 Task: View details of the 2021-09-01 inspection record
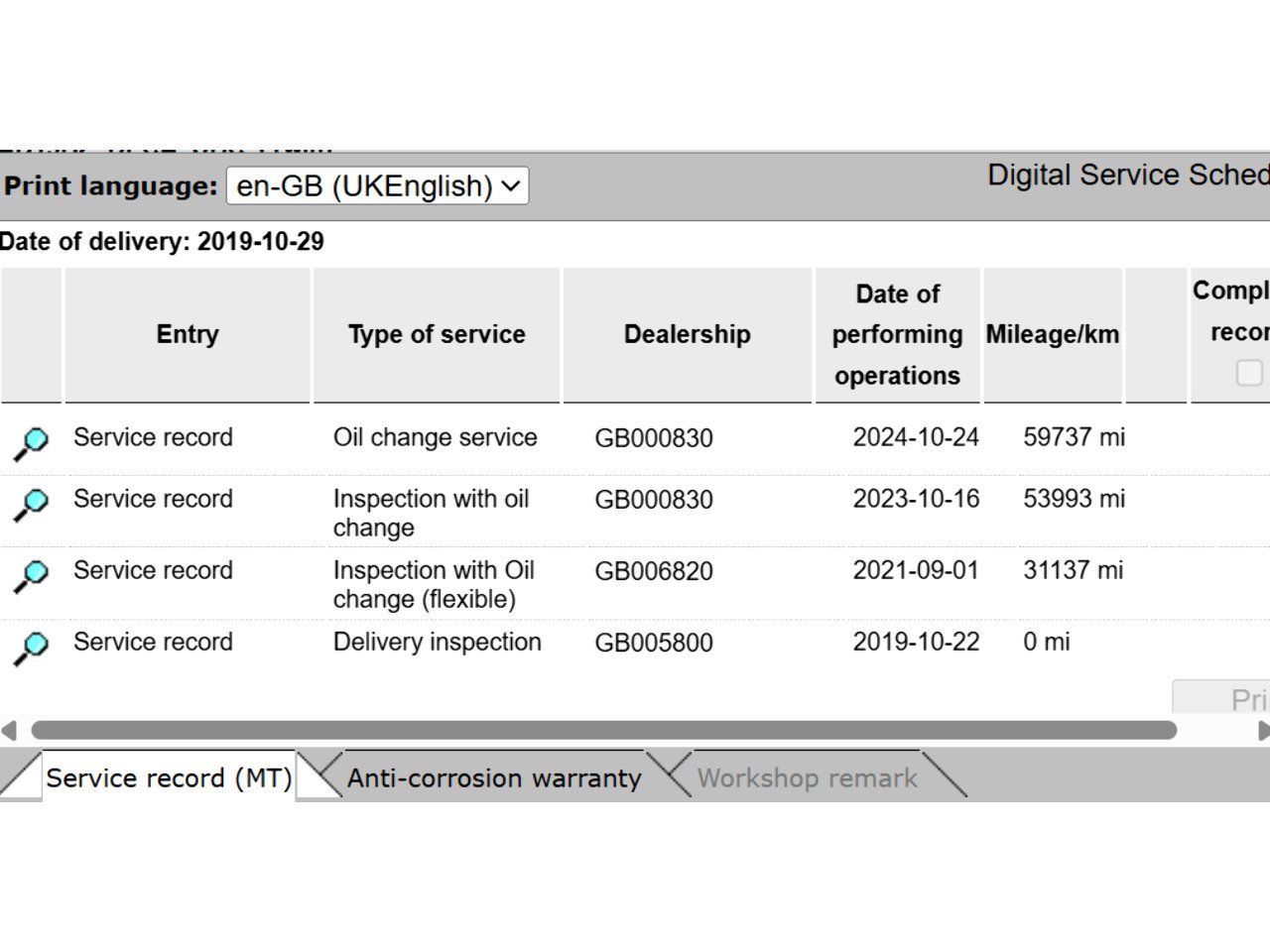[x=31, y=576]
